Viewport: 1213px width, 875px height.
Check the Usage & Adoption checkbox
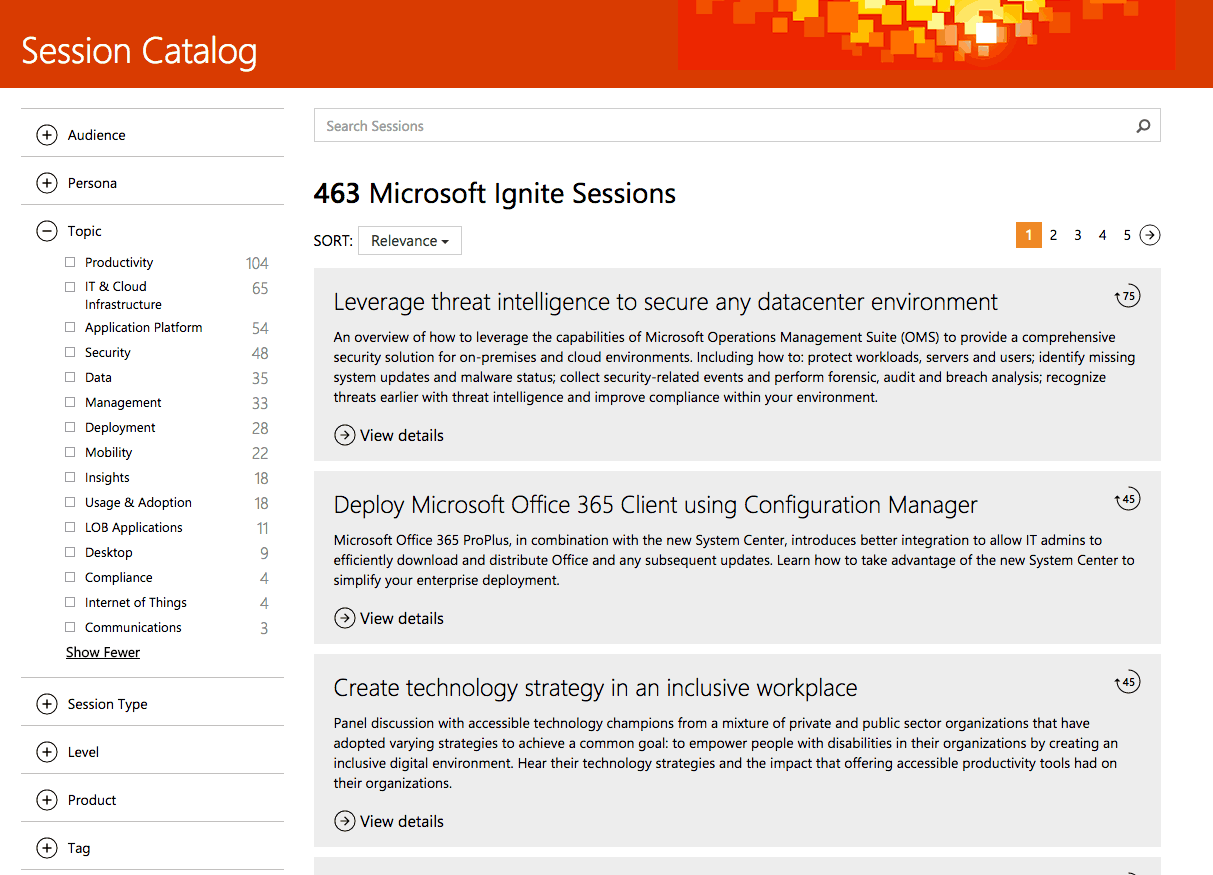coord(70,502)
